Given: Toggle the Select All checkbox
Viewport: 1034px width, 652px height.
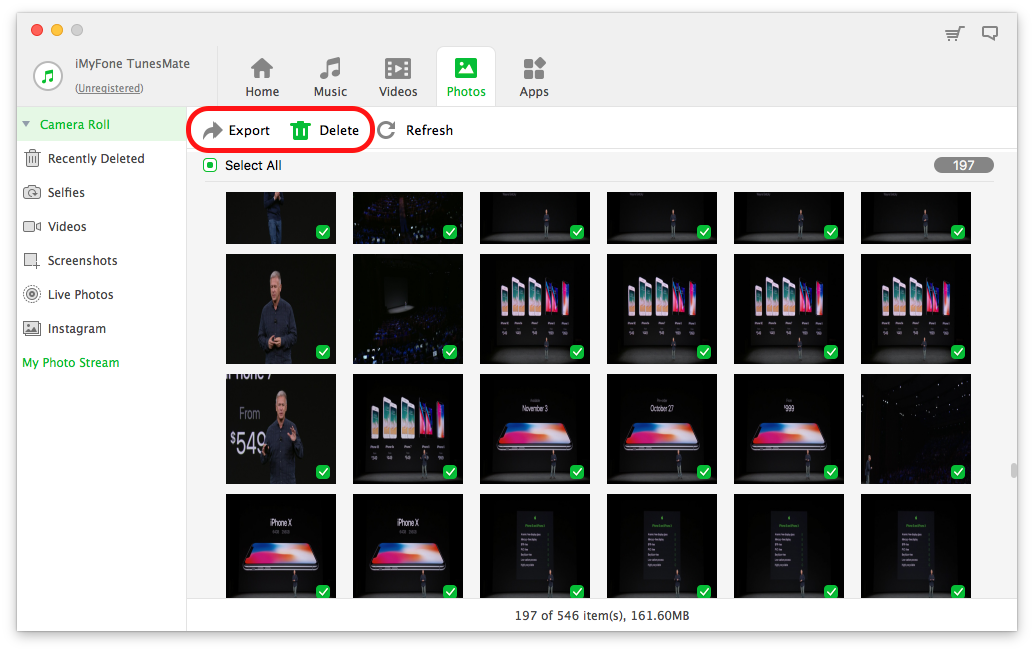Looking at the screenshot, I should (210, 165).
